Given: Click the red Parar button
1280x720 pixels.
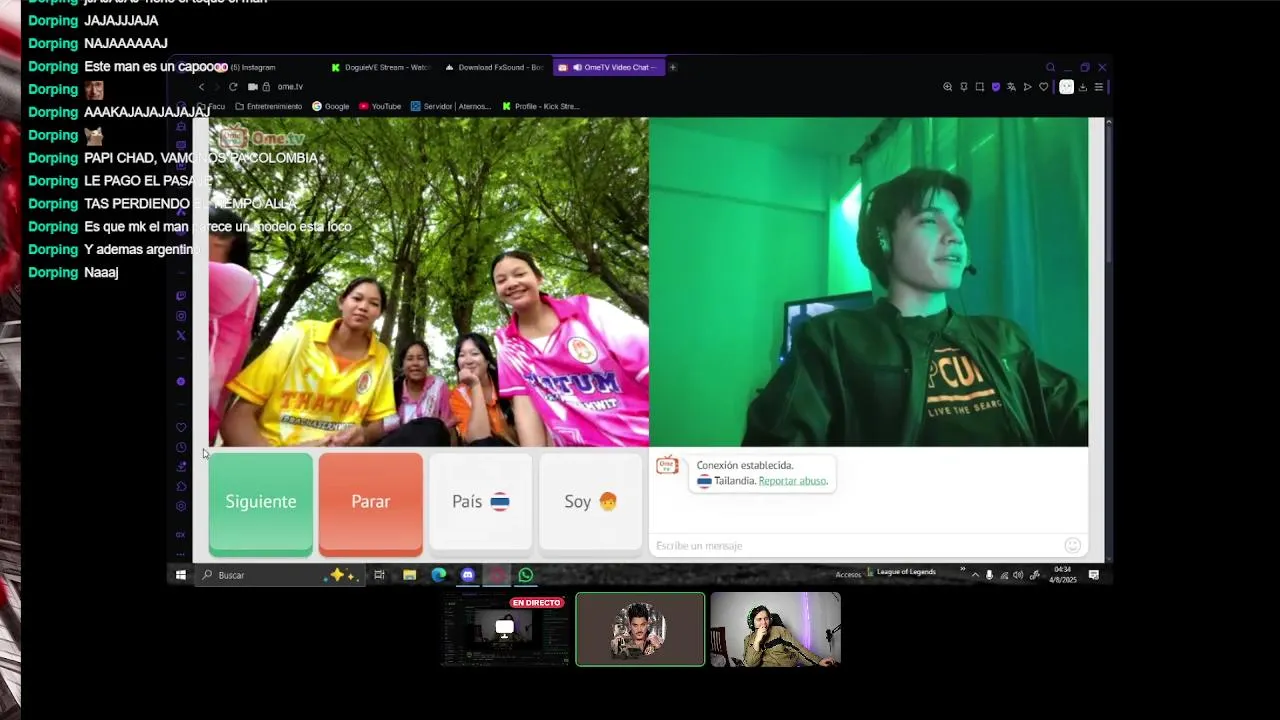Looking at the screenshot, I should tap(371, 502).
